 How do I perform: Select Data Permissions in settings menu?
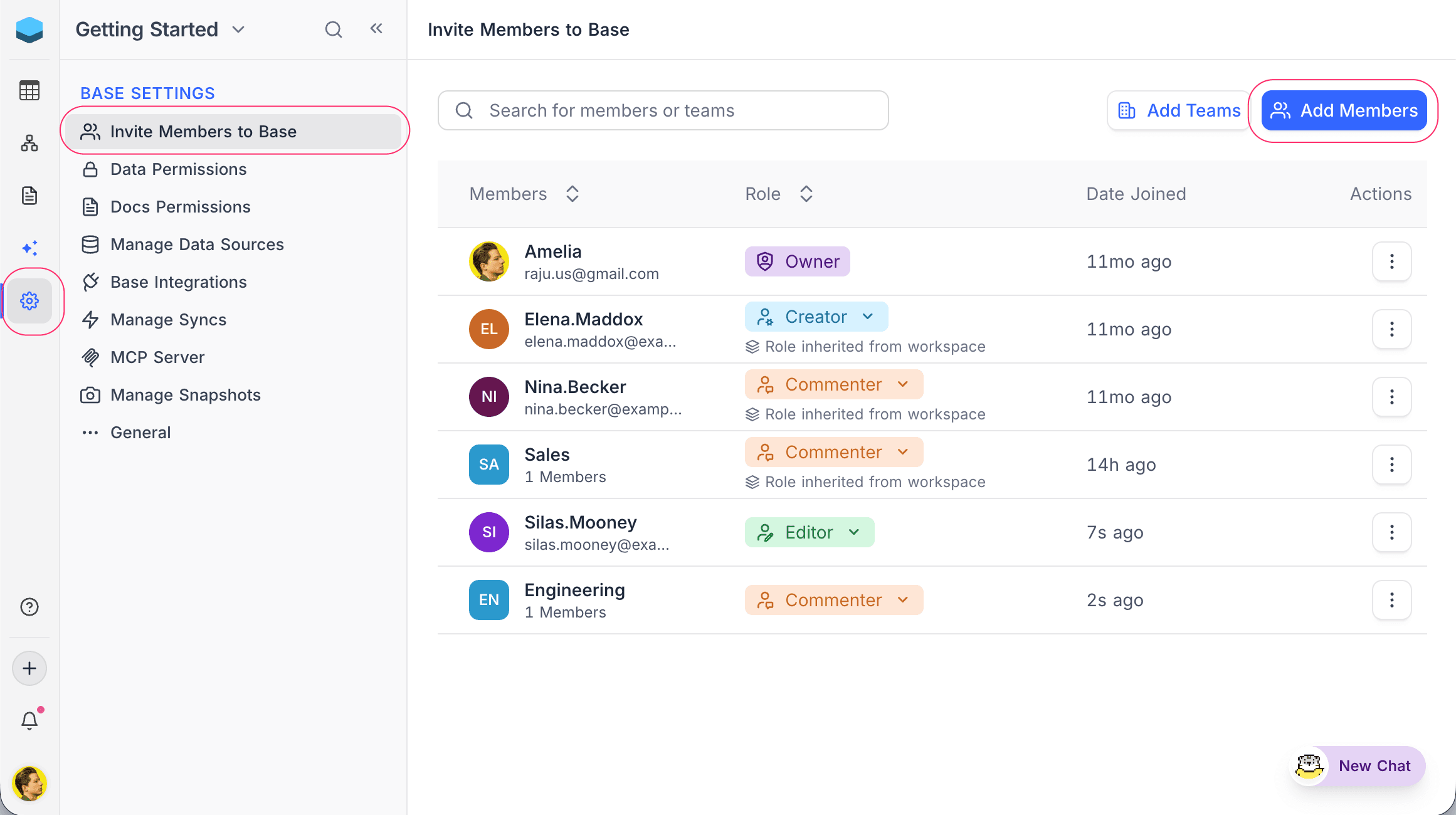coord(178,169)
